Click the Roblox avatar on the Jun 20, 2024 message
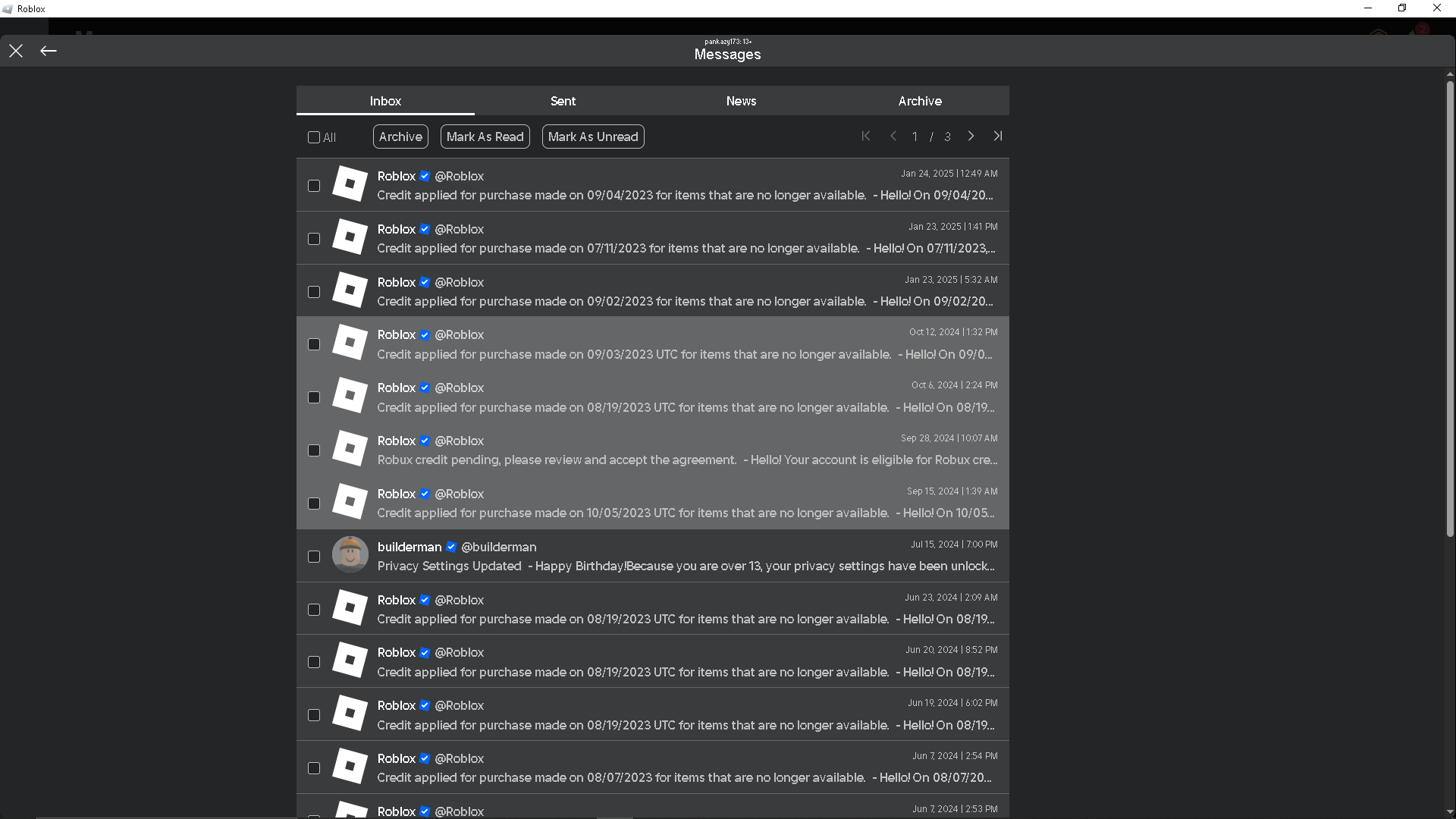Screen dimensions: 1456x819 tap(350, 661)
